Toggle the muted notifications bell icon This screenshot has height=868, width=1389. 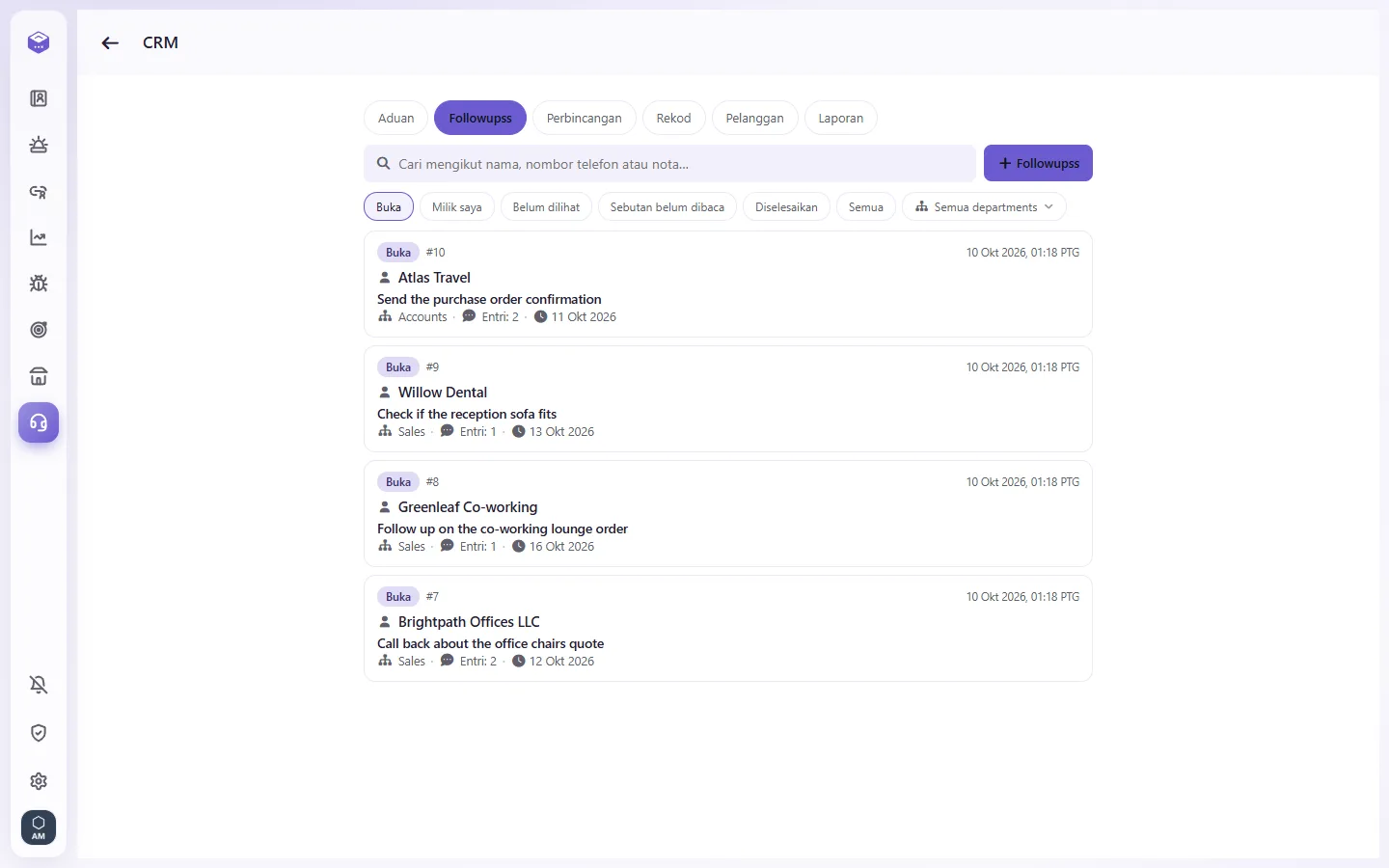(x=39, y=685)
